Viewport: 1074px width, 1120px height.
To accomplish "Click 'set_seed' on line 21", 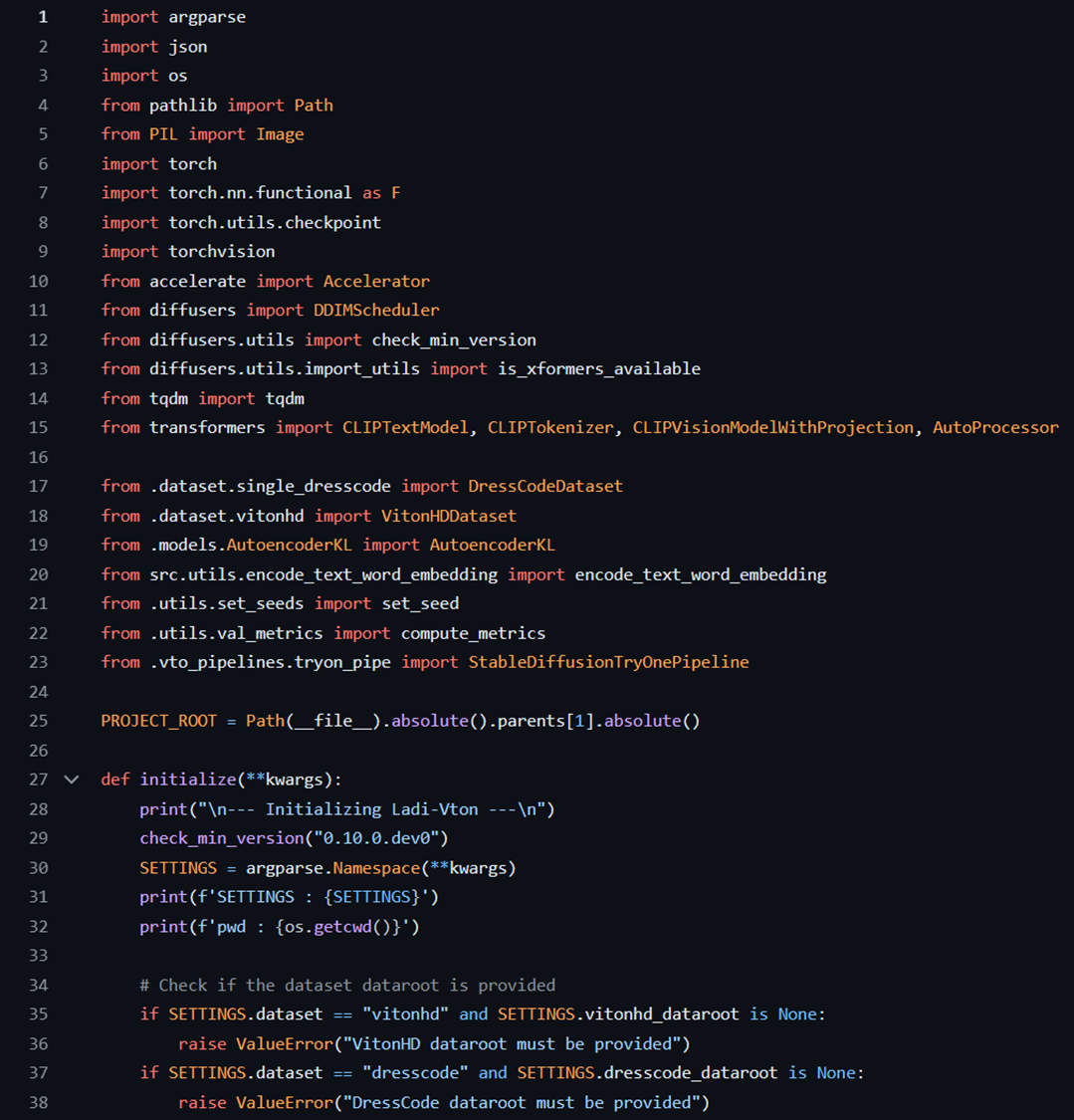I will (420, 603).
